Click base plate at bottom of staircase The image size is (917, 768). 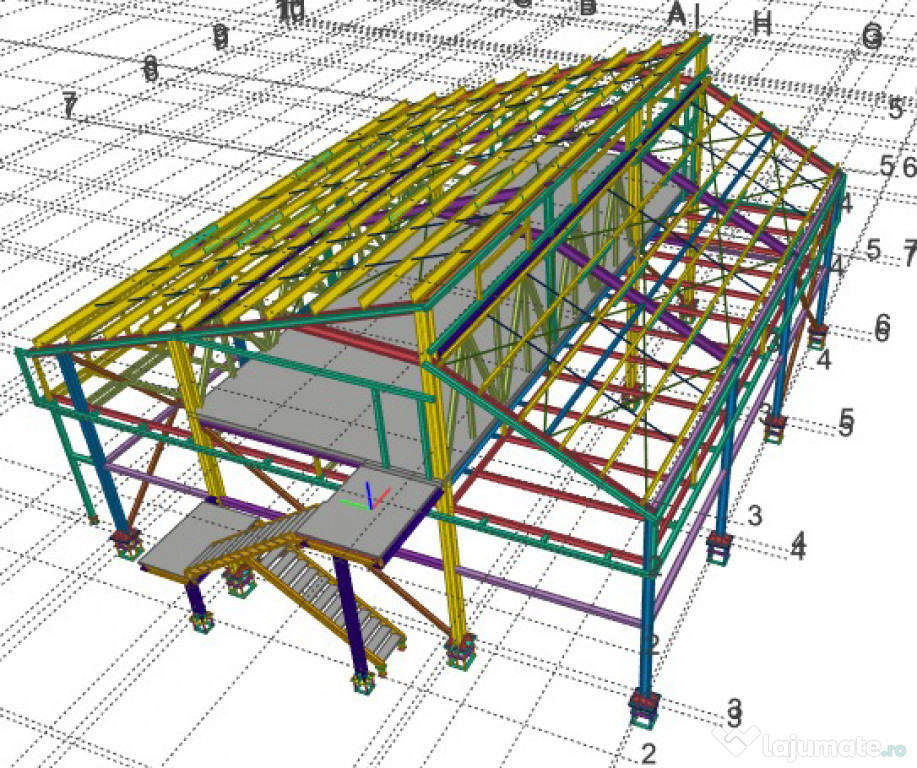click(x=366, y=683)
